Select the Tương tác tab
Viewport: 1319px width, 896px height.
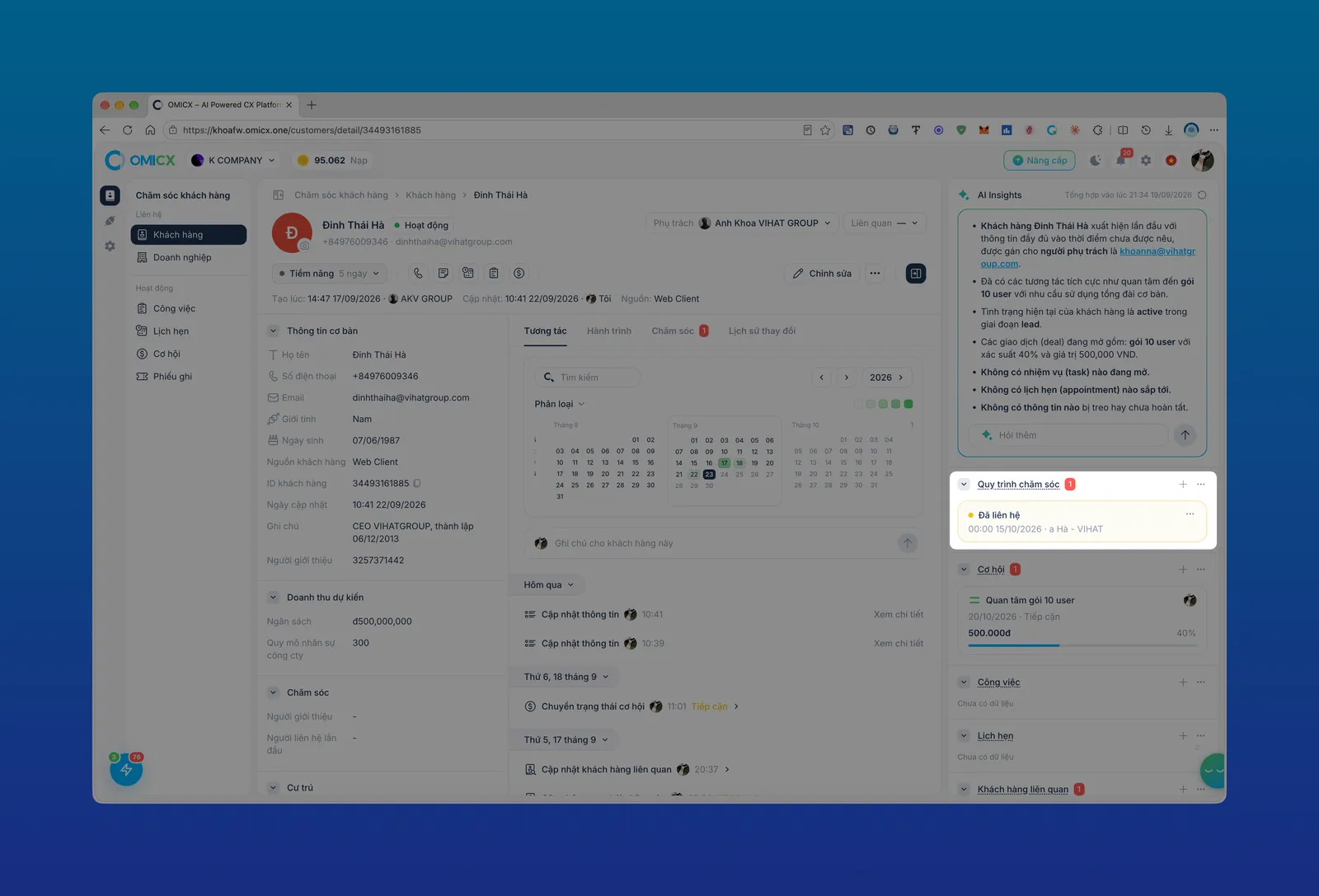coord(545,331)
